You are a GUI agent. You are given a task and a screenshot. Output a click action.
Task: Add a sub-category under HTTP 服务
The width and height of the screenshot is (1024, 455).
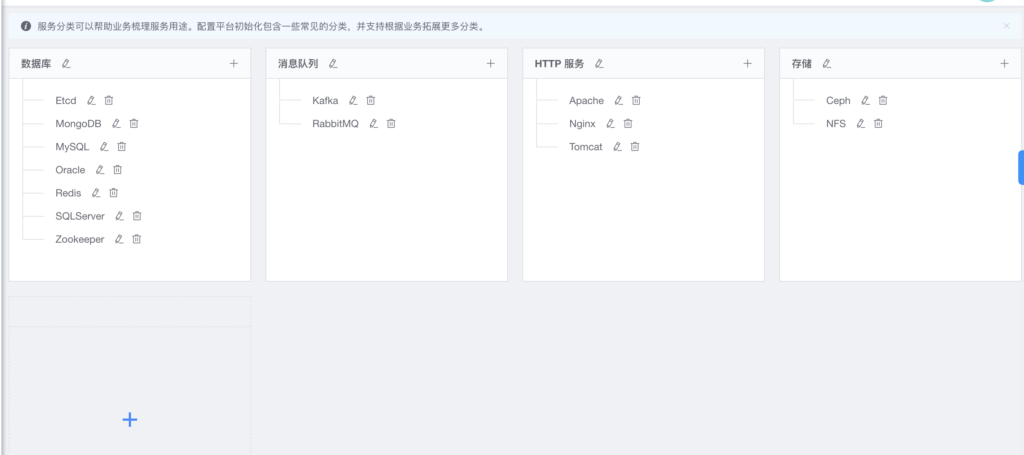[748, 64]
